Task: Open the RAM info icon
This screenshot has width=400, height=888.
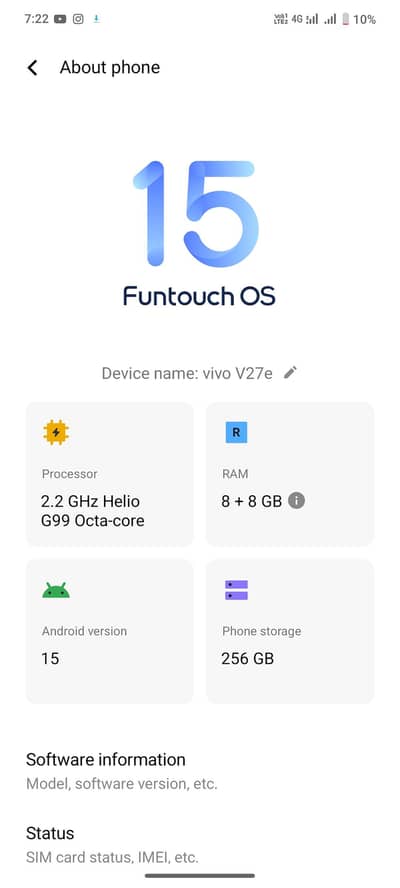Action: pos(296,501)
